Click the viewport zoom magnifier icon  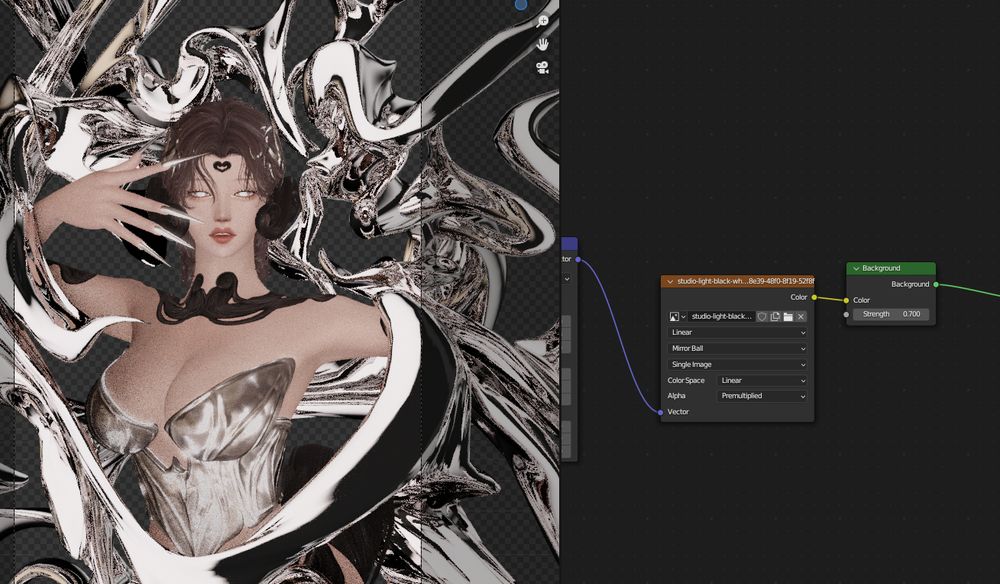point(542,22)
